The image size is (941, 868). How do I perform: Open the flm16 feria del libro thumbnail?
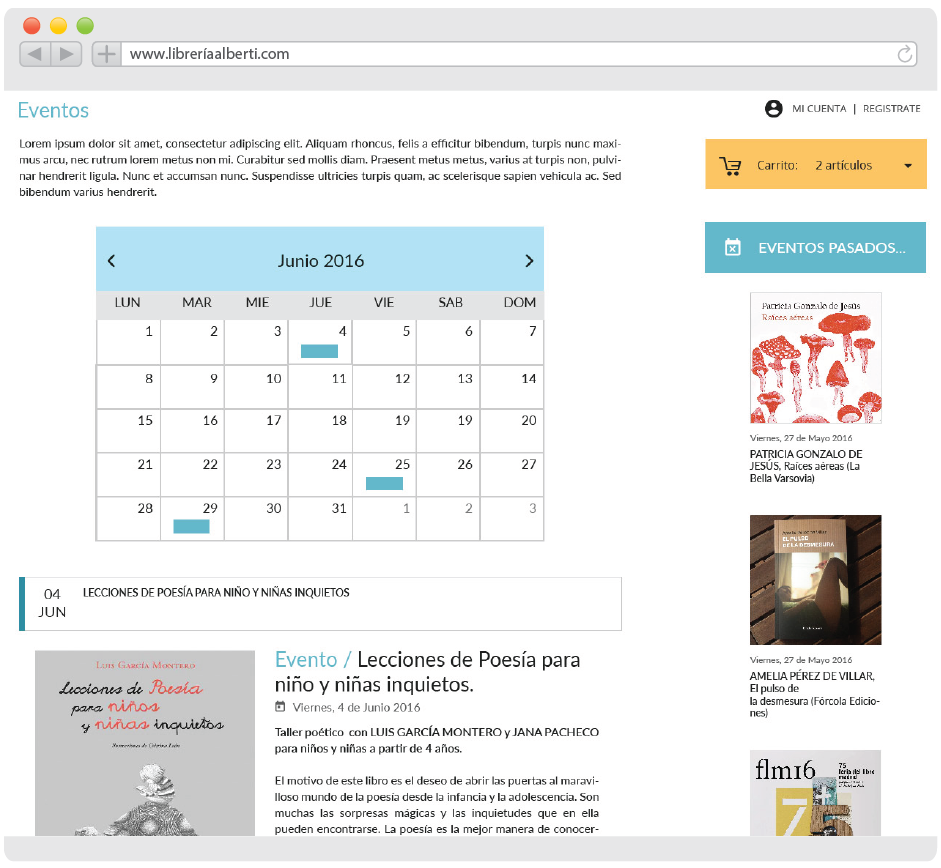point(816,793)
